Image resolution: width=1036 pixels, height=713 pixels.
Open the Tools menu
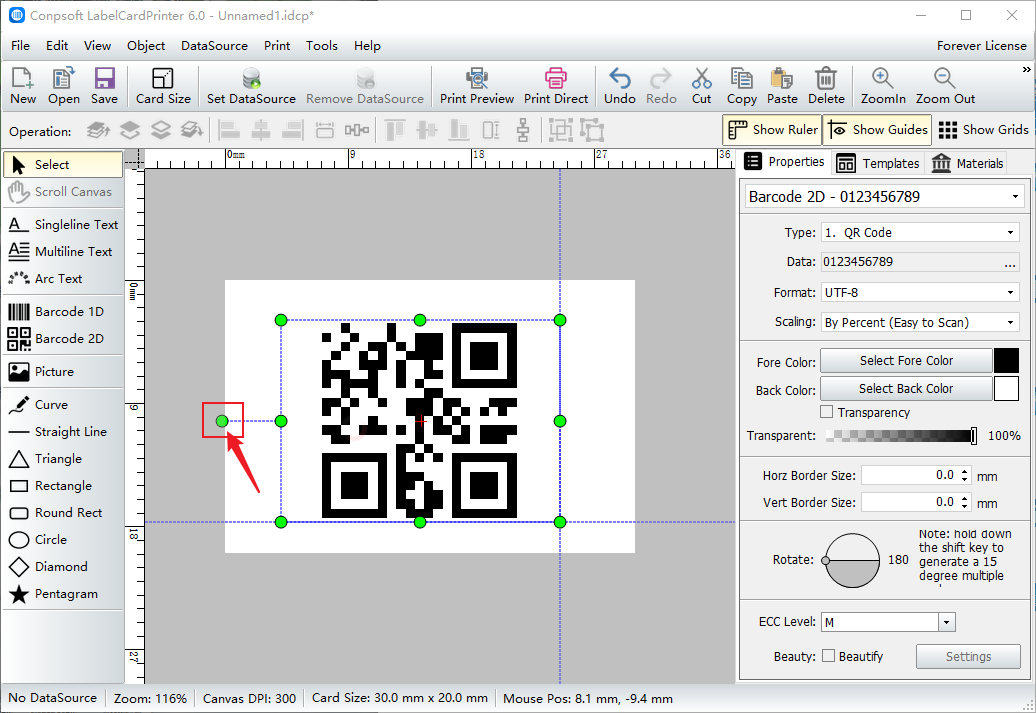(322, 46)
